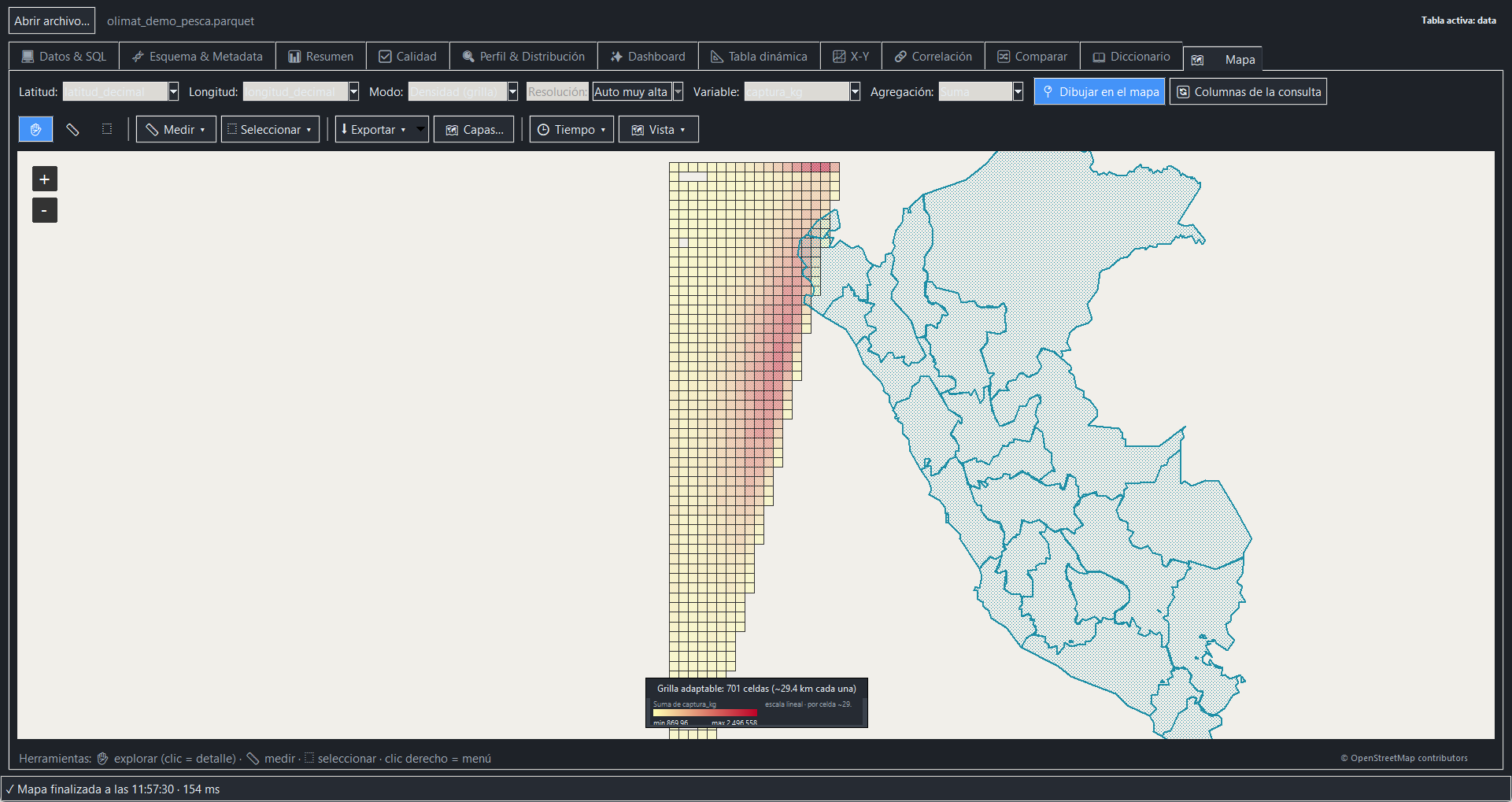Open the Dashboard tab
1512x802 pixels.
(648, 57)
